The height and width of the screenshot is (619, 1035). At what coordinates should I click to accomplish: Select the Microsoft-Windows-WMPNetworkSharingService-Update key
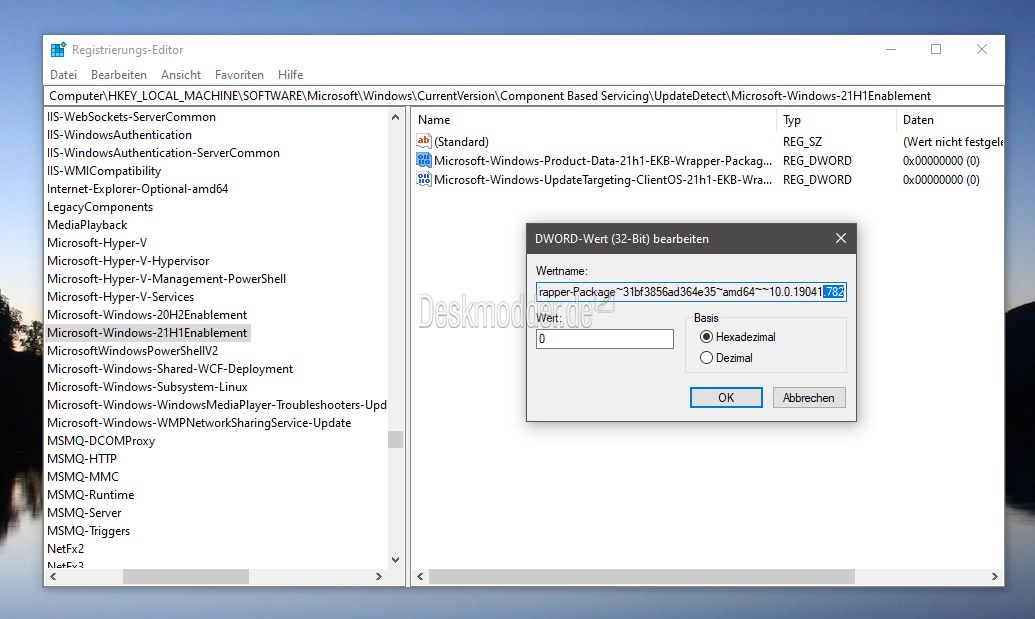pos(199,423)
